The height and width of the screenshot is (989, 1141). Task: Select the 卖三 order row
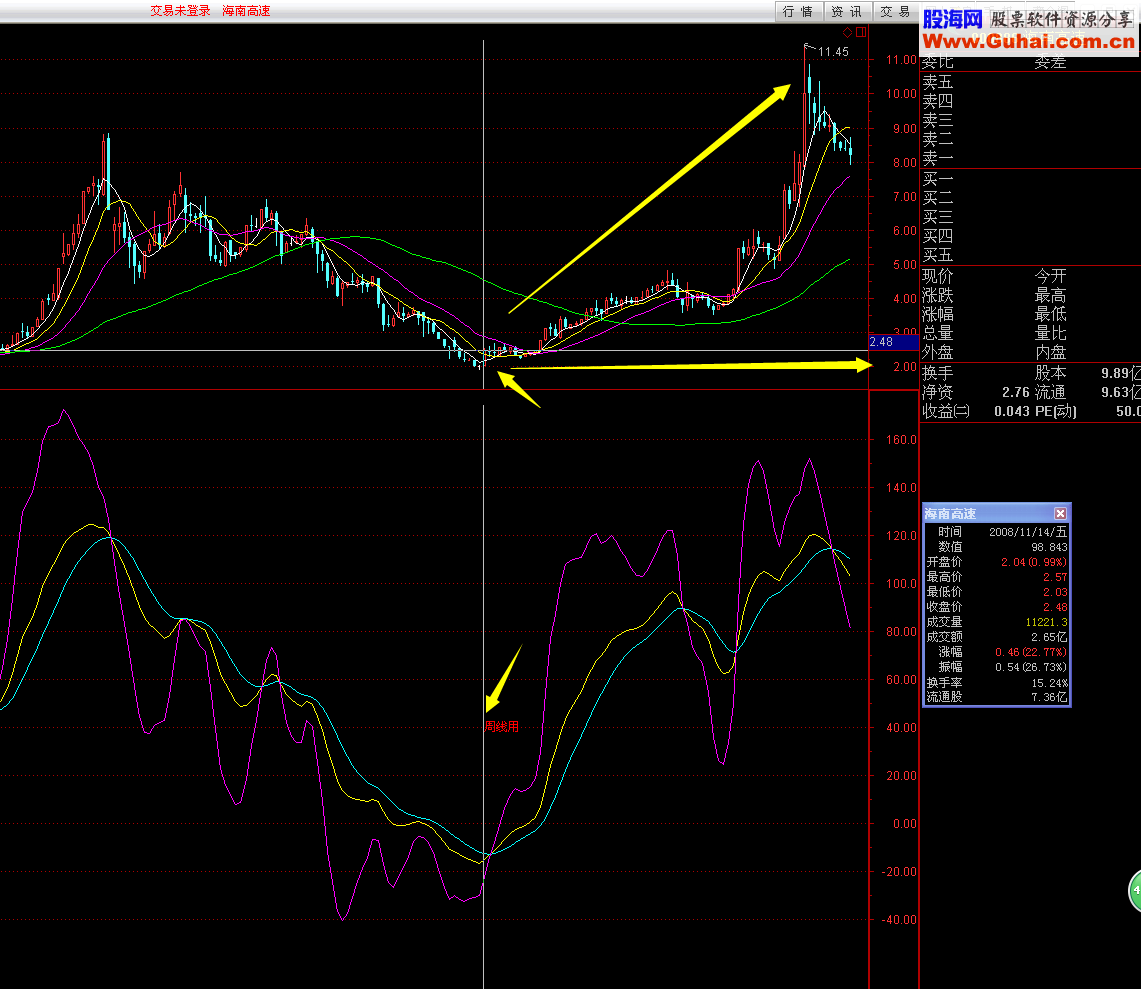[1030, 119]
